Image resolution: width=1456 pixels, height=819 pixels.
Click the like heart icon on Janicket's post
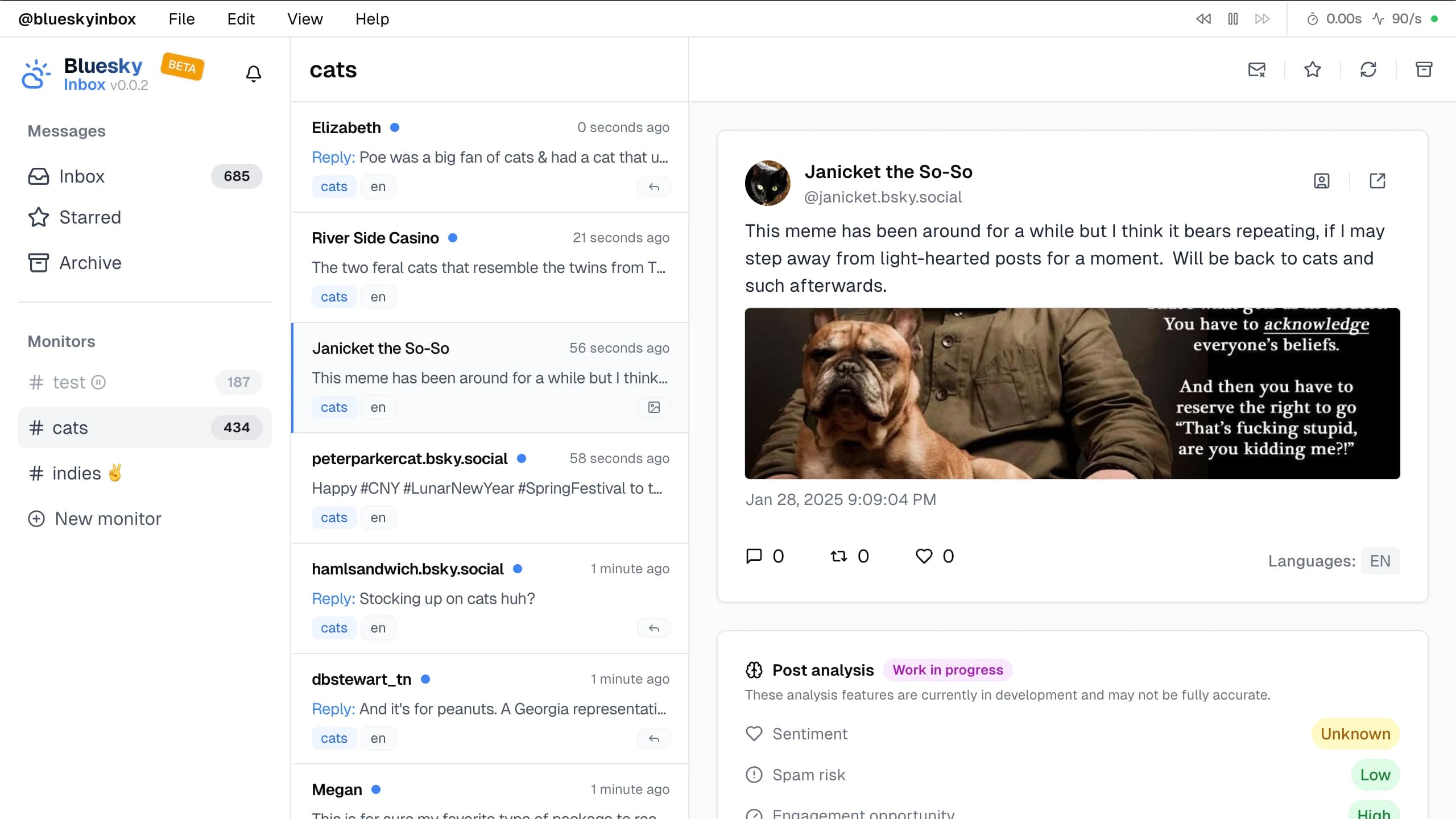[924, 556]
